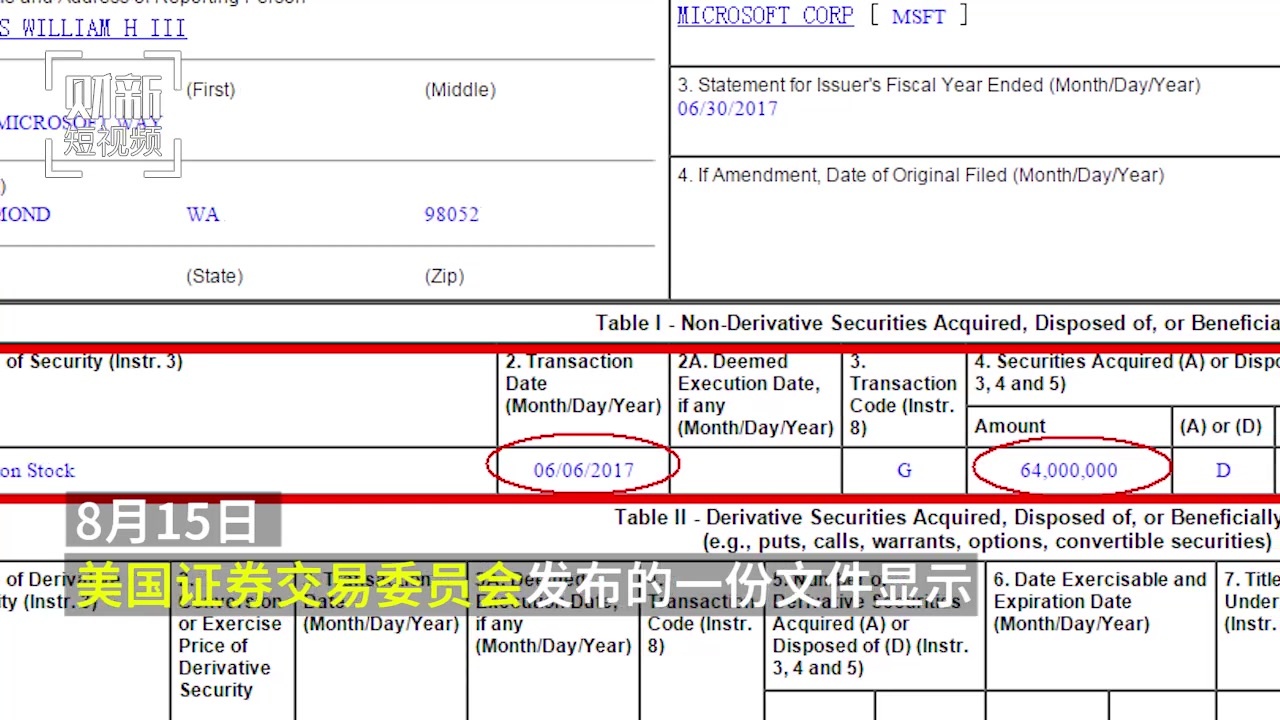Viewport: 1280px width, 720px height.
Task: Open the MICROSOFT CORP issuer link
Action: pyautogui.click(x=765, y=15)
